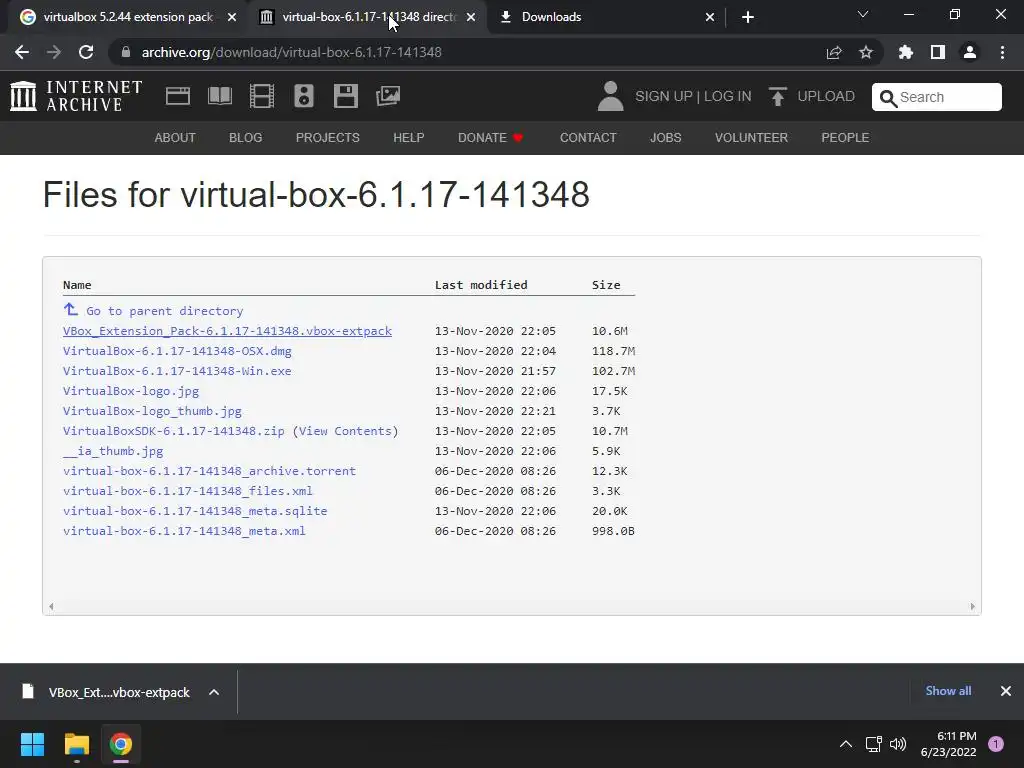Close the downloads bar
Image resolution: width=1024 pixels, height=768 pixels.
point(1006,691)
